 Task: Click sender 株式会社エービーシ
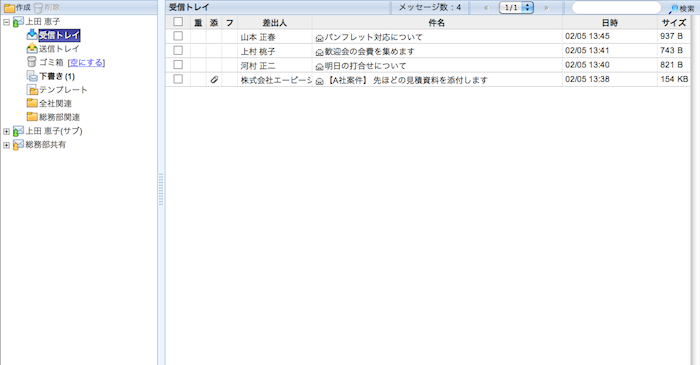pyautogui.click(x=276, y=80)
